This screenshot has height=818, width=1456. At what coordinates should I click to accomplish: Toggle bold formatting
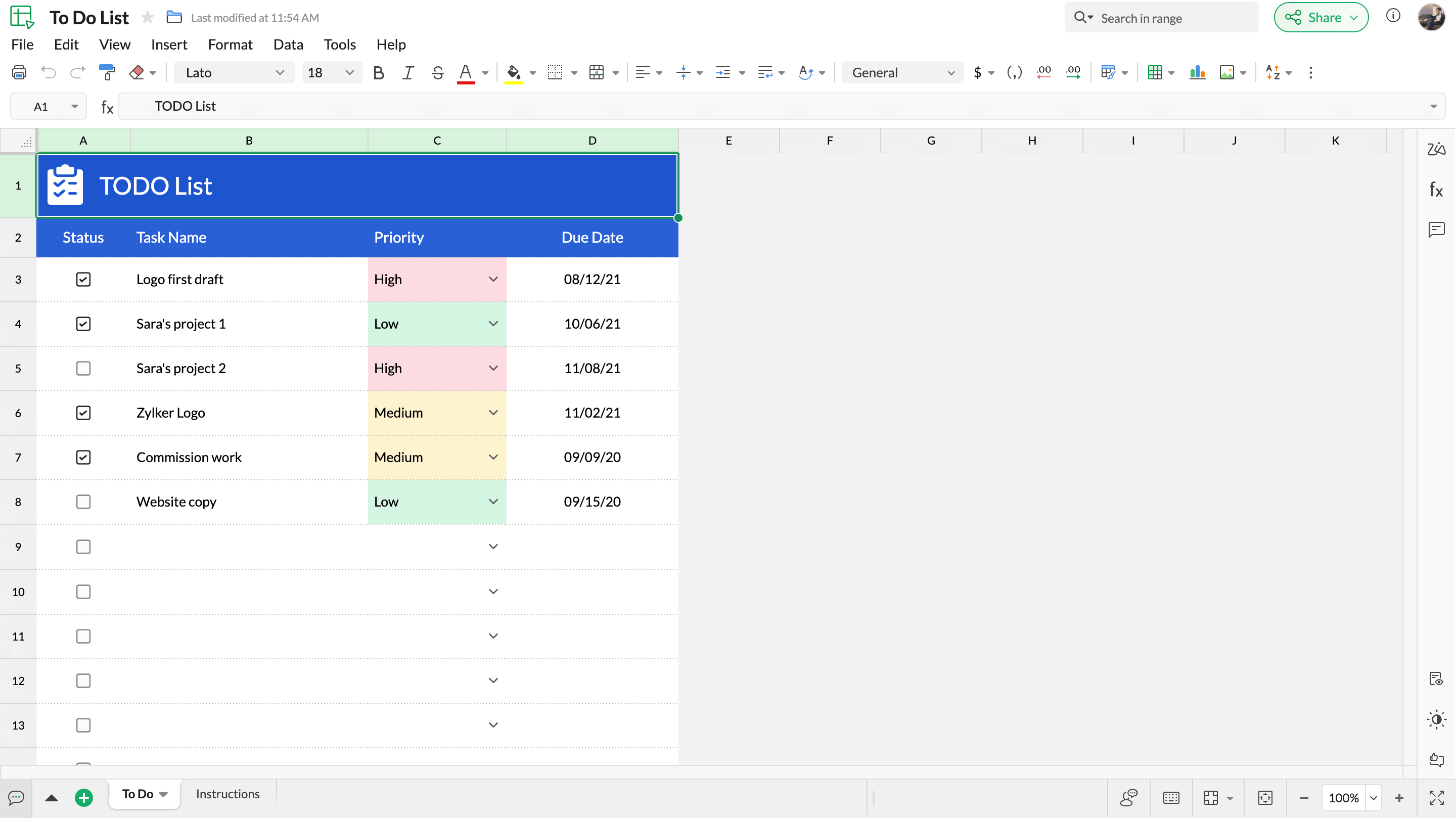tap(378, 72)
